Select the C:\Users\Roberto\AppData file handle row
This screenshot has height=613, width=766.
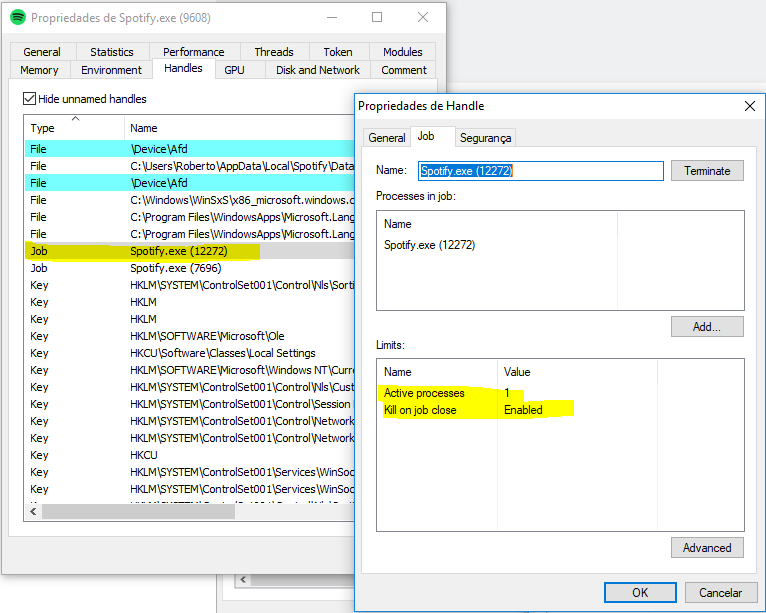coord(190,166)
